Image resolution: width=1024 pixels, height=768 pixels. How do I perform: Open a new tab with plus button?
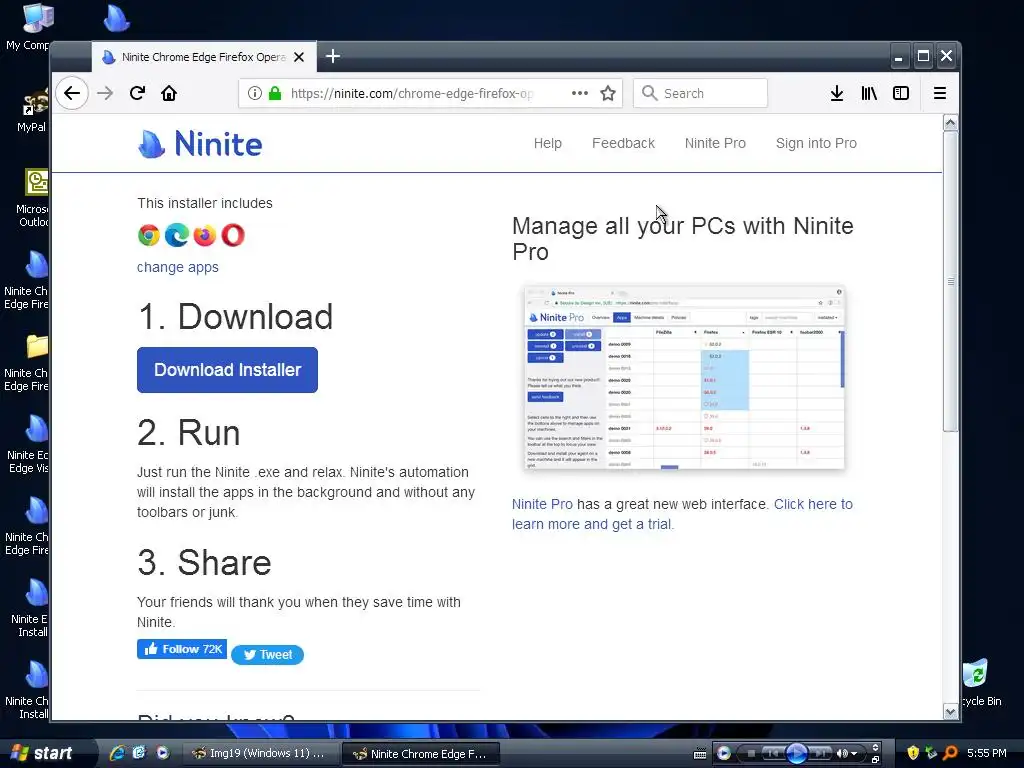click(333, 57)
